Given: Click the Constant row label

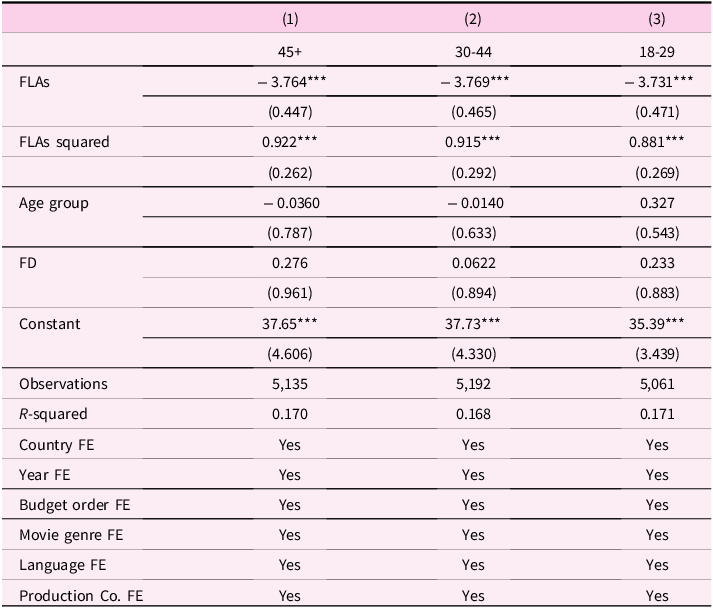Looking at the screenshot, I should (50, 324).
